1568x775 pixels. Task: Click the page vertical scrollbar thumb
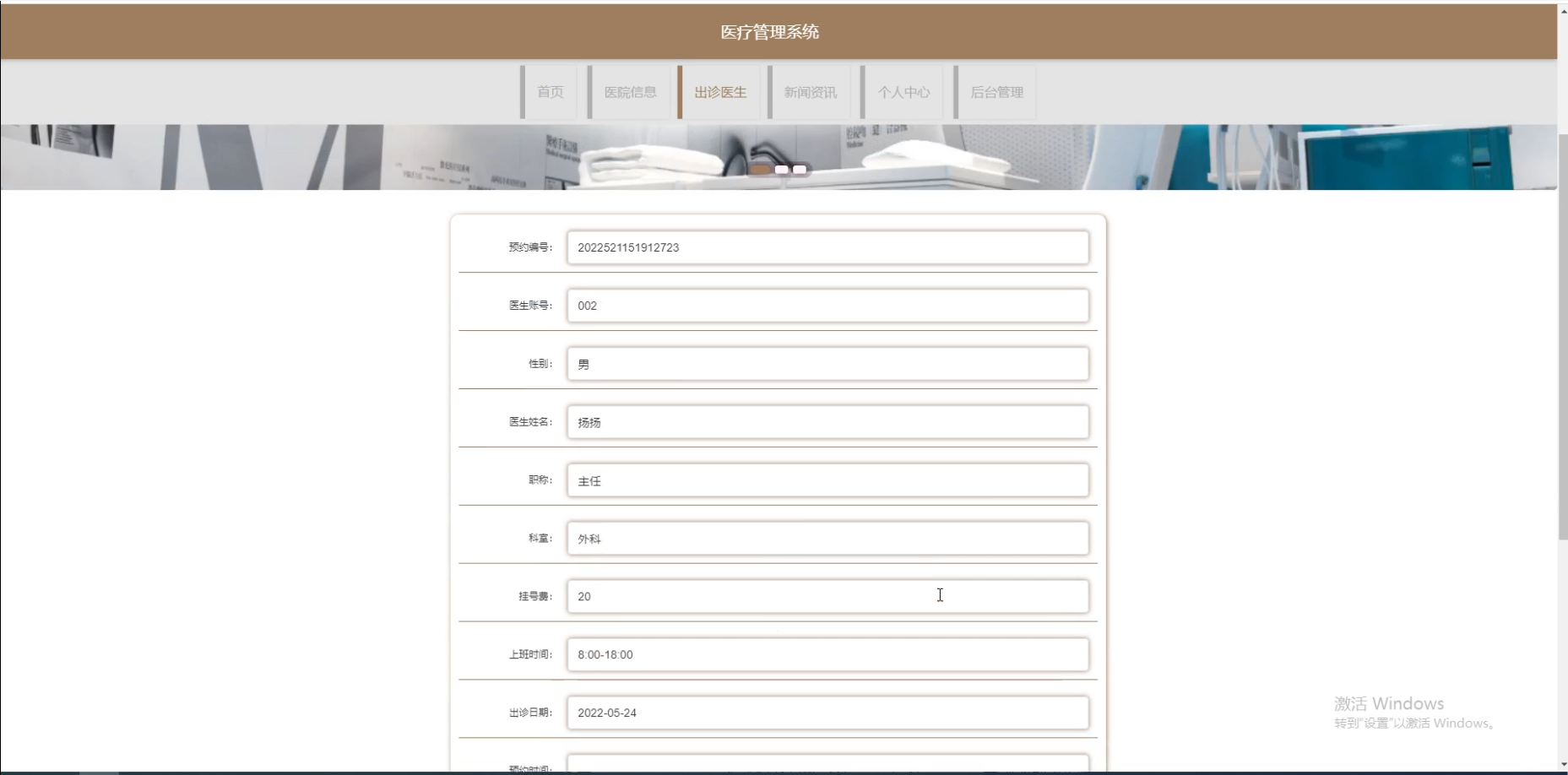click(x=1562, y=338)
